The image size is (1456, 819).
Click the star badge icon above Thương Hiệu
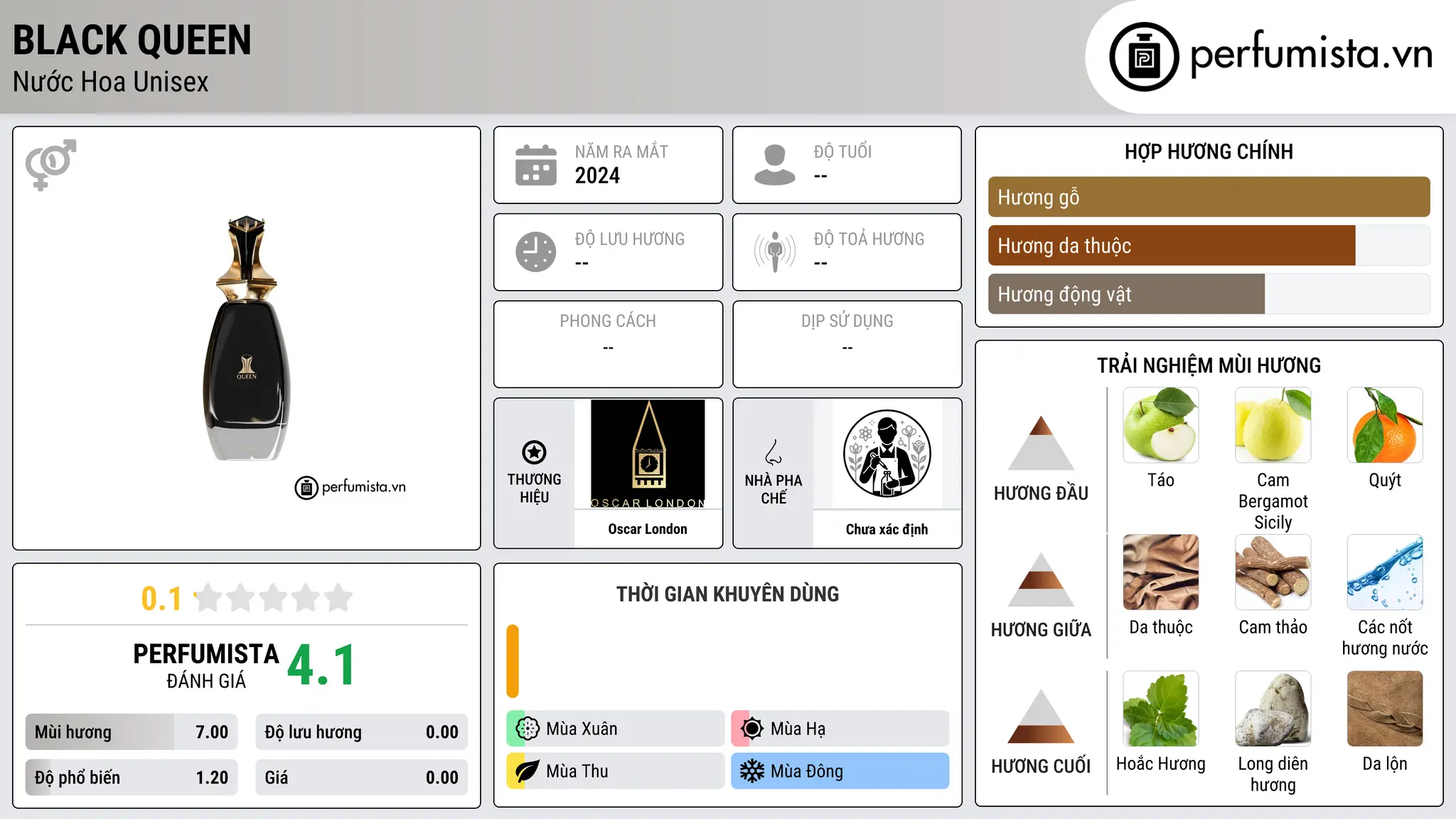click(x=534, y=452)
